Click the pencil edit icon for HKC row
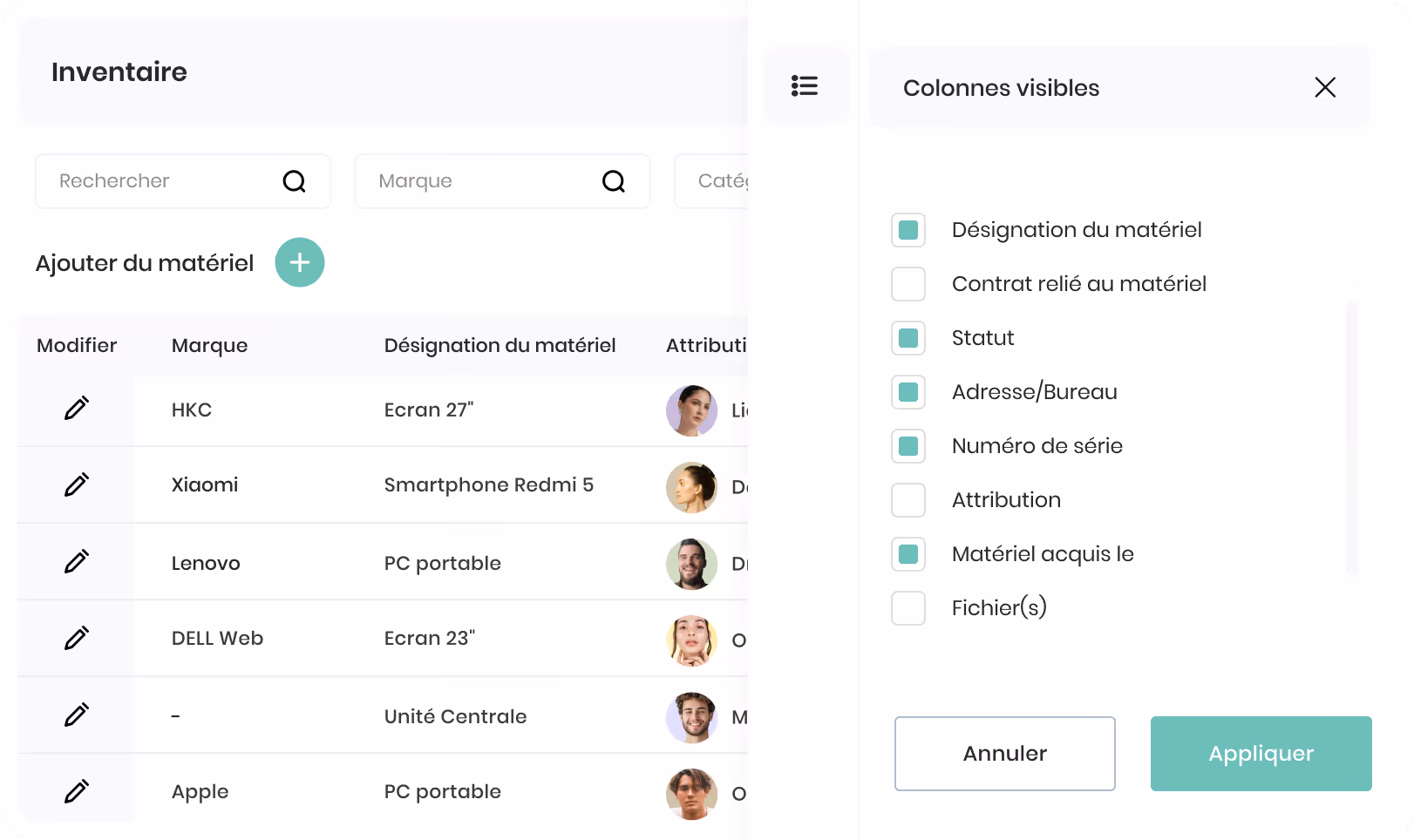This screenshot has height=840, width=1414. pos(77,408)
